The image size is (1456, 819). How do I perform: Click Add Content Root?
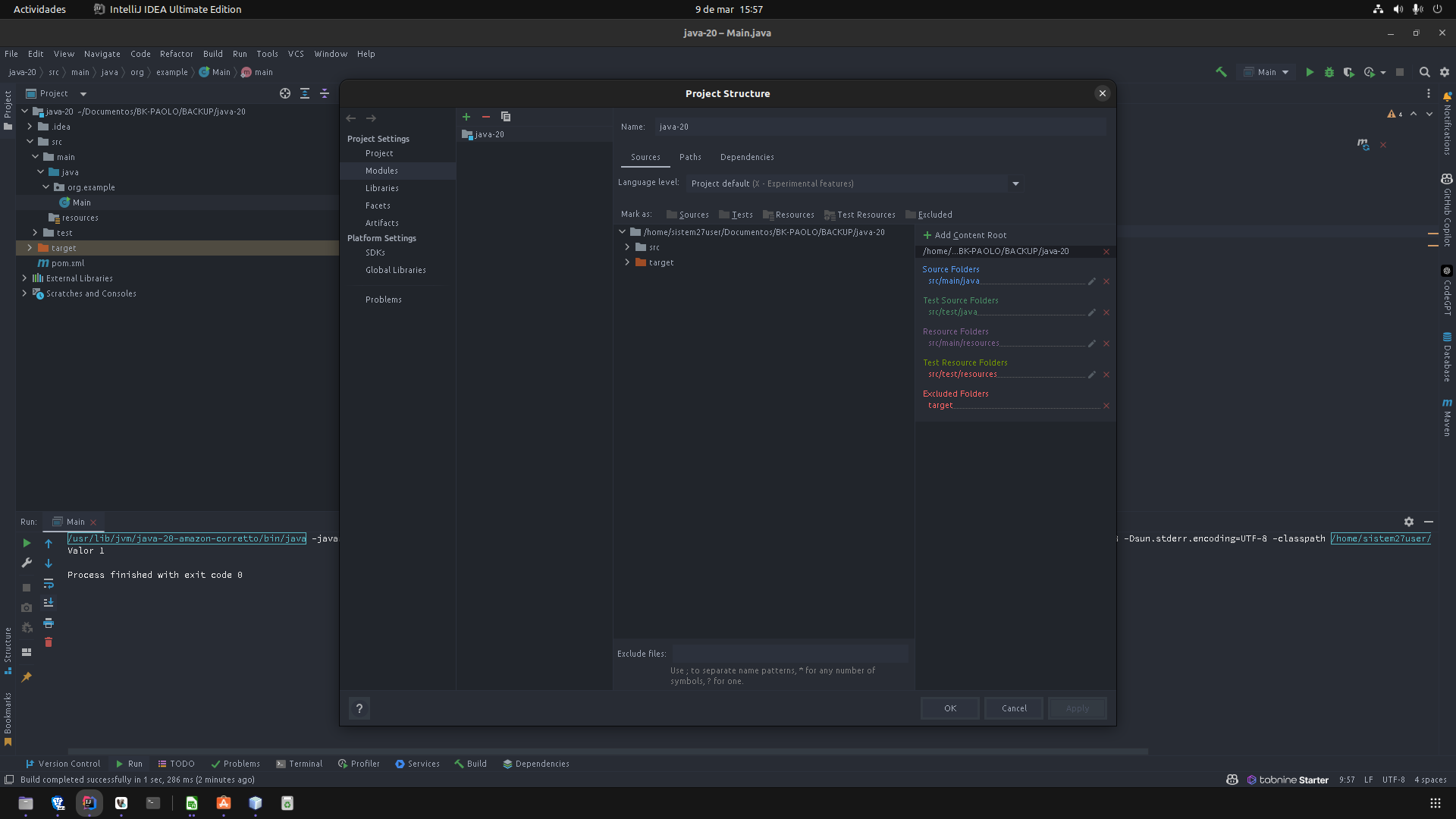click(x=965, y=235)
